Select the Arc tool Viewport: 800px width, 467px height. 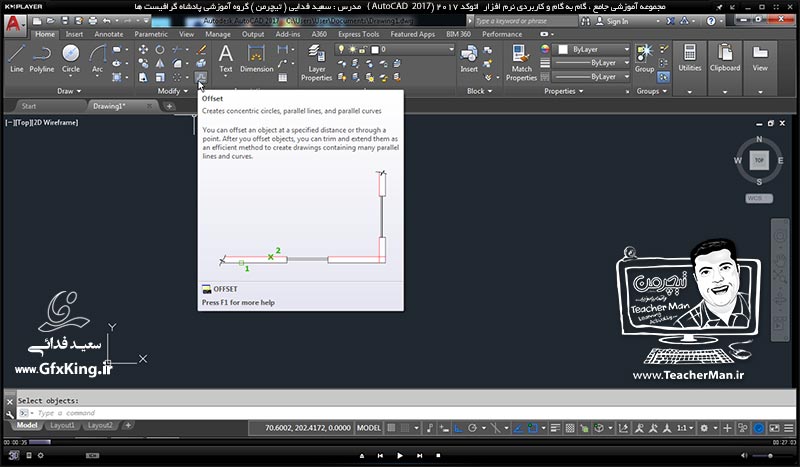97,59
